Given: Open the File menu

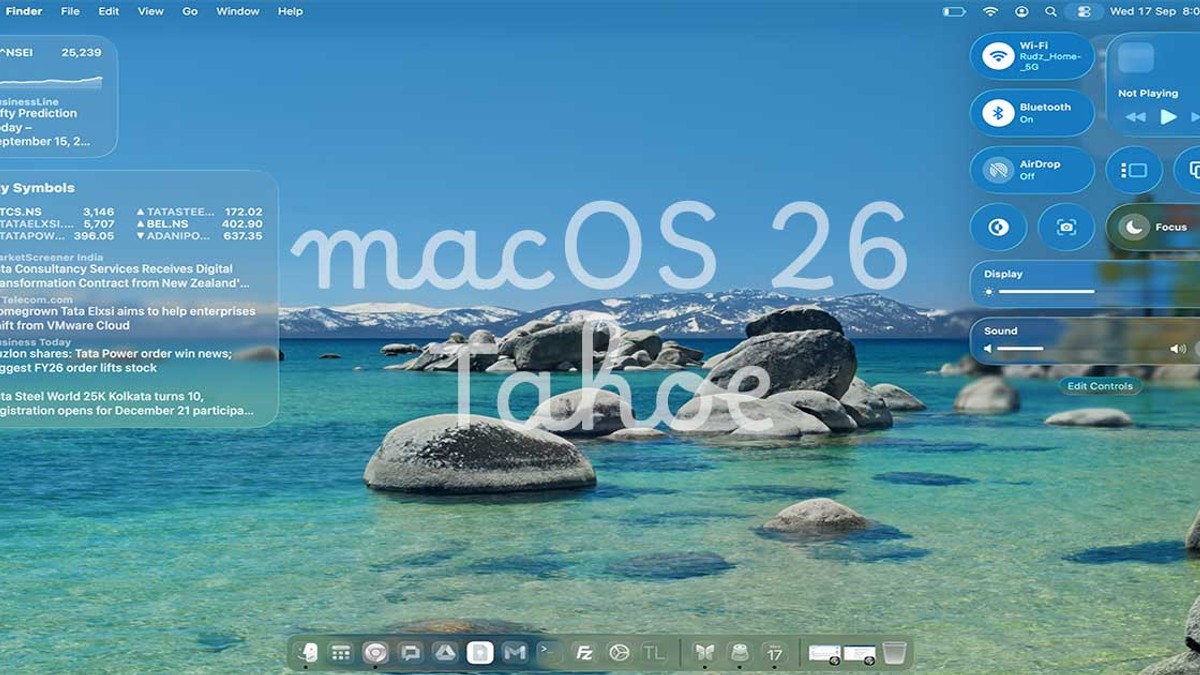Looking at the screenshot, I should [70, 11].
